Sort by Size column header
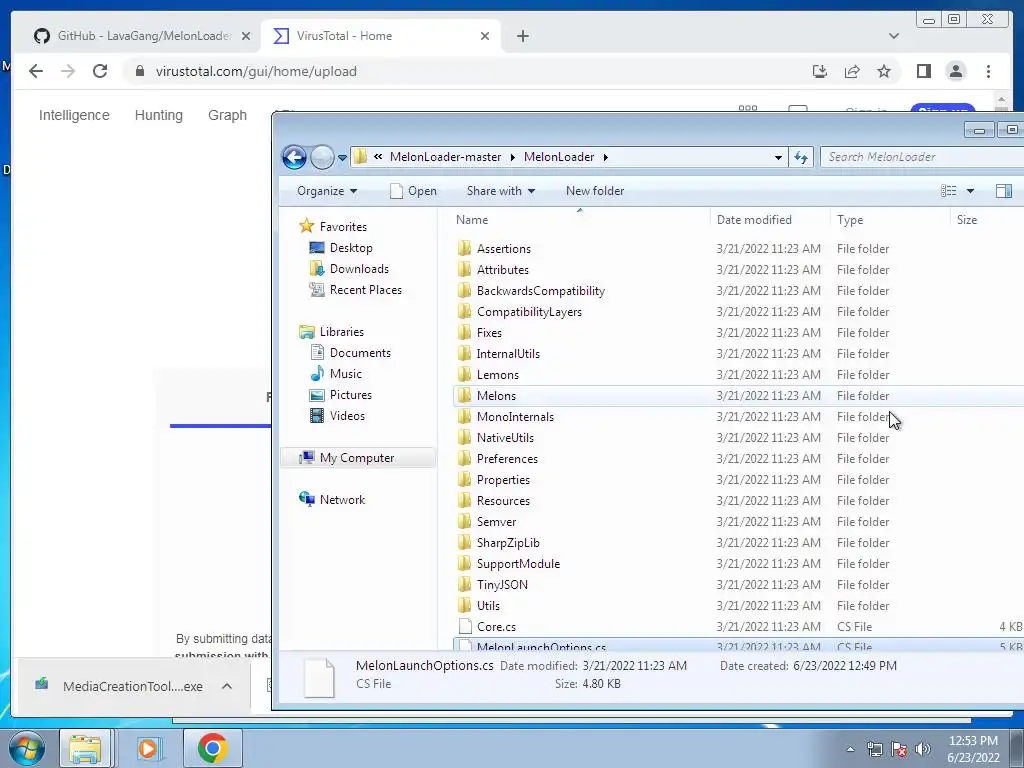 coord(967,219)
